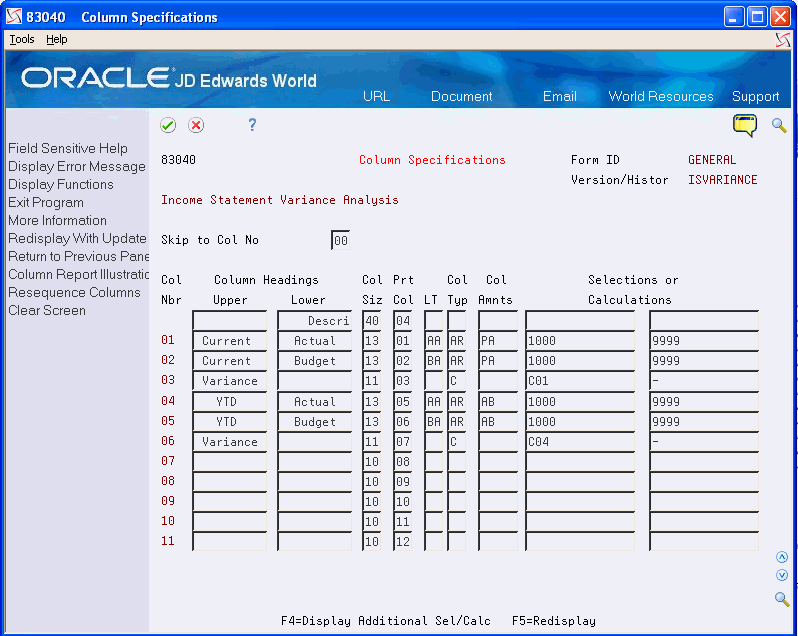The image size is (798, 636).
Task: Click Upper heading field of row 01 Current
Action: pos(230,340)
